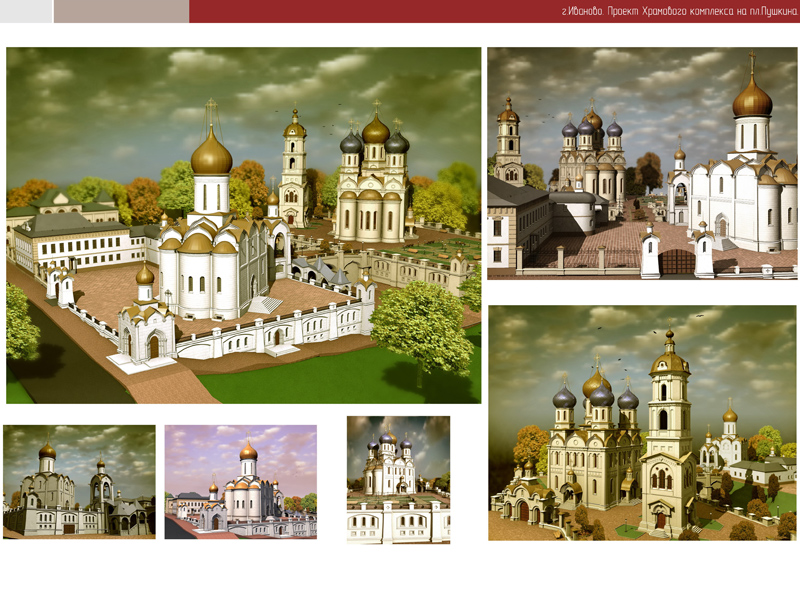Pick the mauve-brown header block
This screenshot has width=800, height=600.
pos(120,11)
